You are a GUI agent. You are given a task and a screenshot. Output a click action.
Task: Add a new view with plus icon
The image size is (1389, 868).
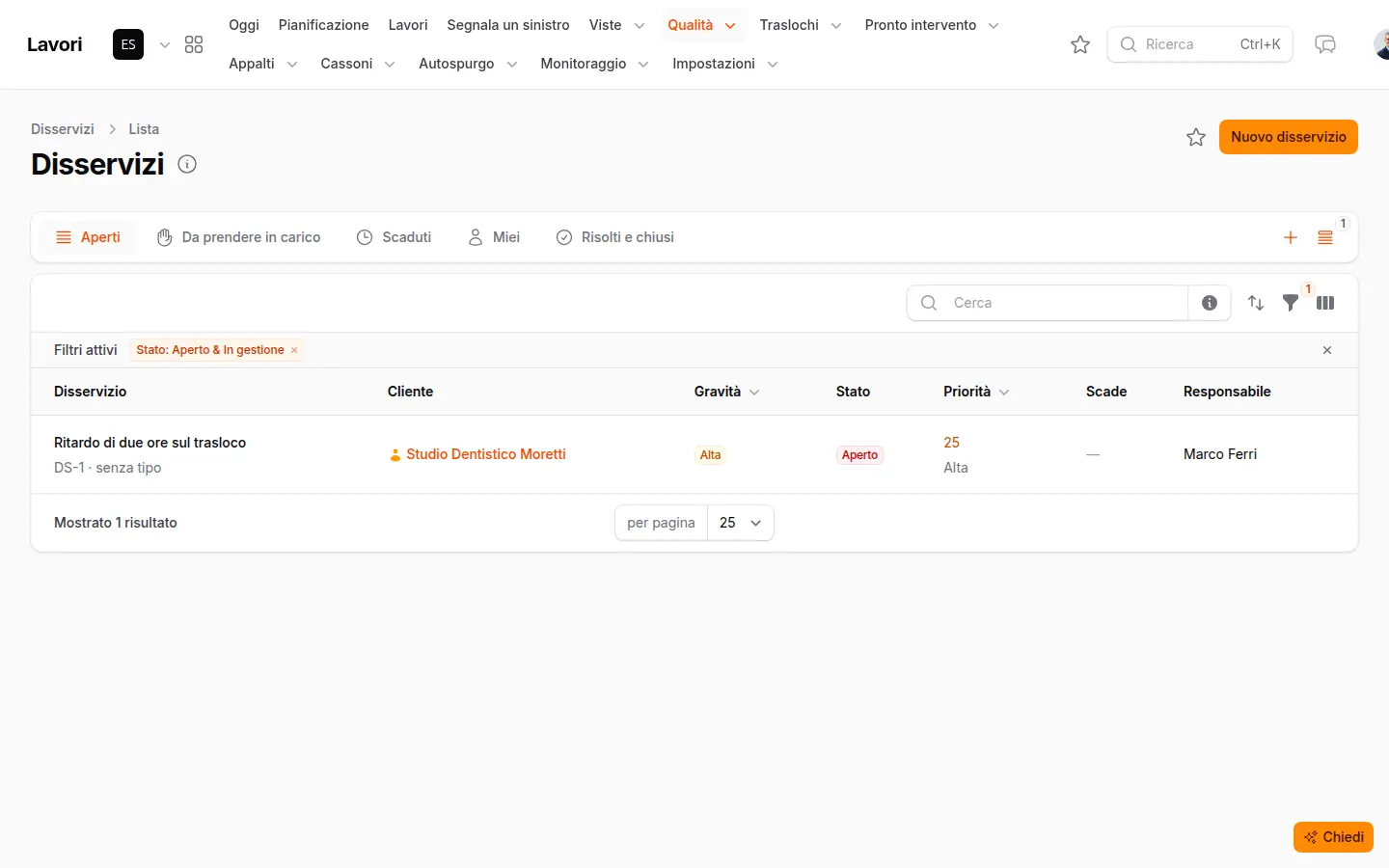point(1291,237)
